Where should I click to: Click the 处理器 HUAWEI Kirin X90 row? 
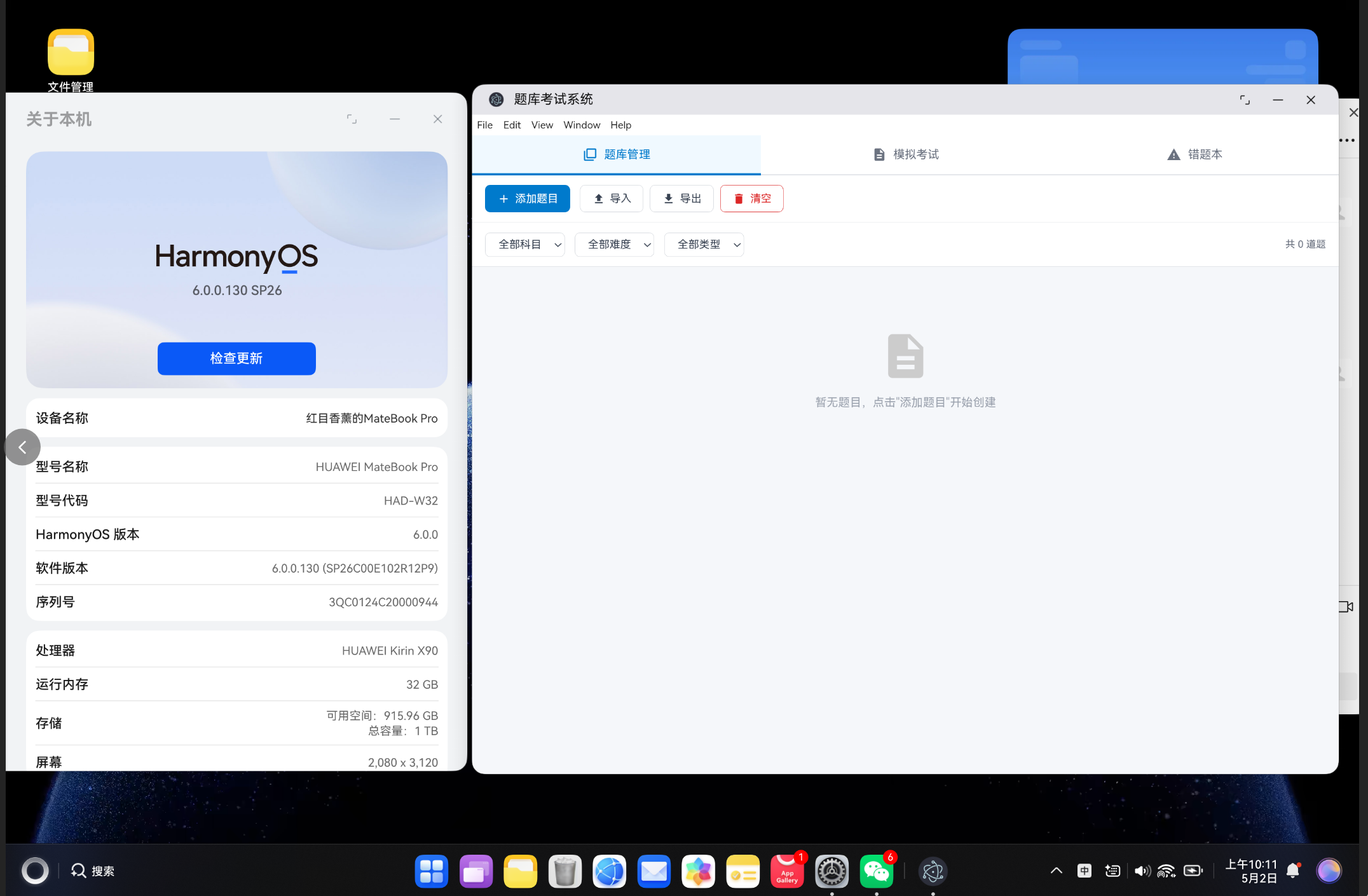[x=236, y=651]
